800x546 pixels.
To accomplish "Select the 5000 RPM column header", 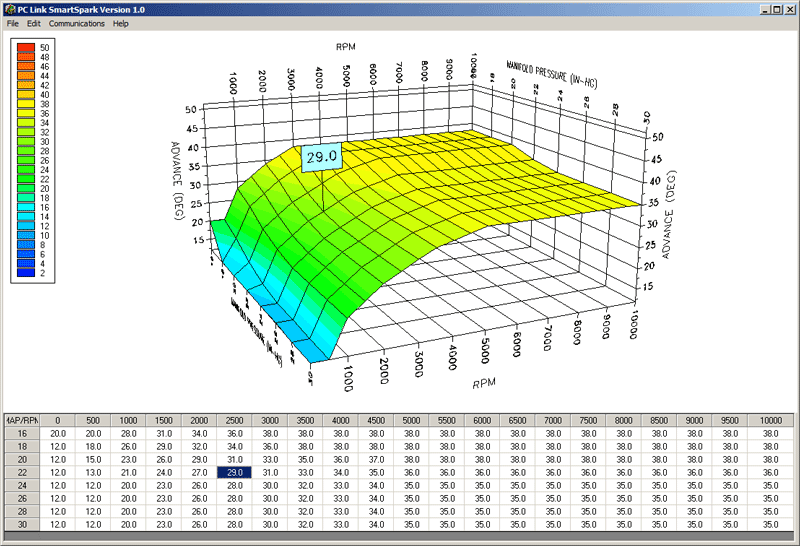I will [x=409, y=420].
